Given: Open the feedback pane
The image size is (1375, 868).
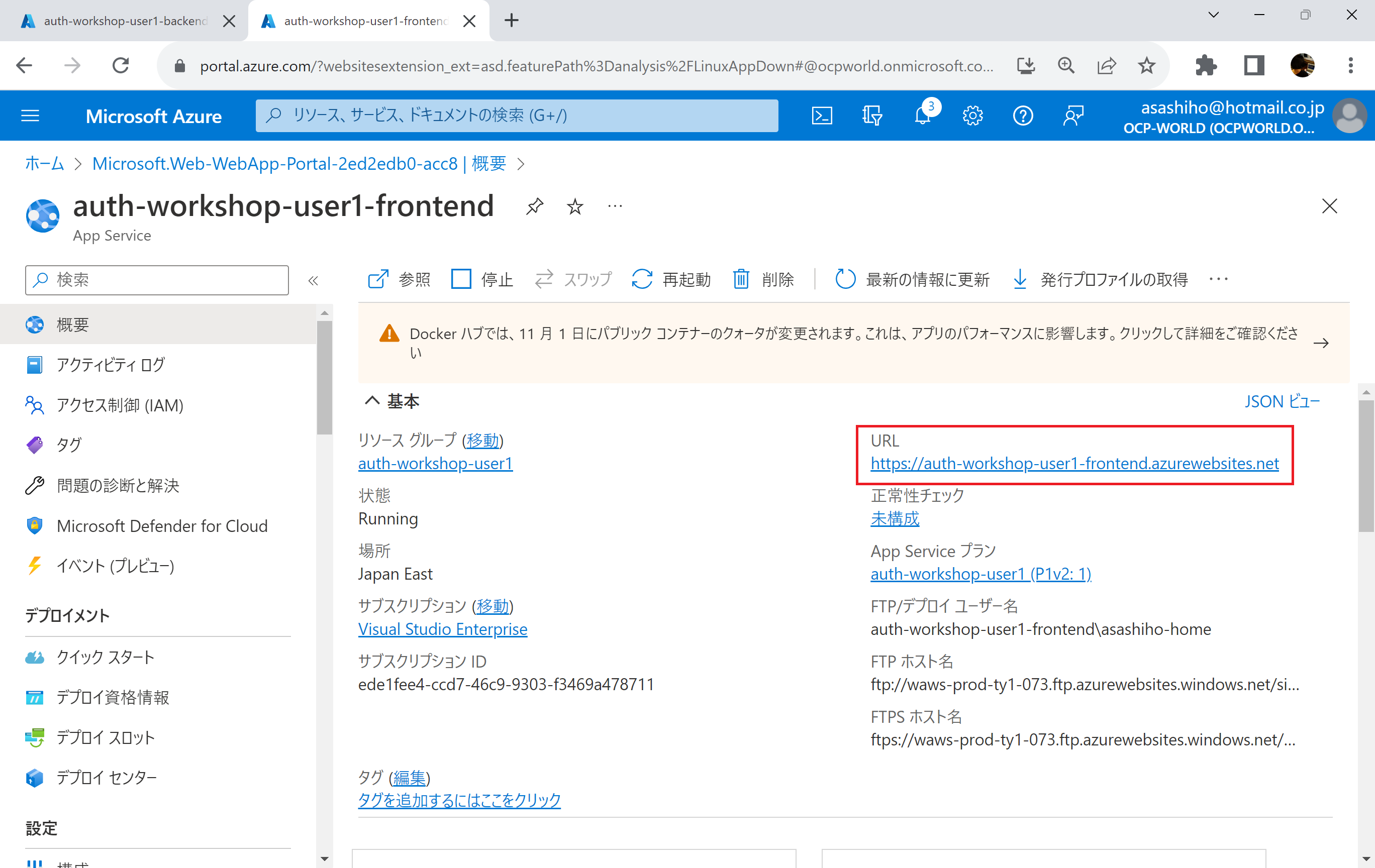Looking at the screenshot, I should click(1072, 115).
